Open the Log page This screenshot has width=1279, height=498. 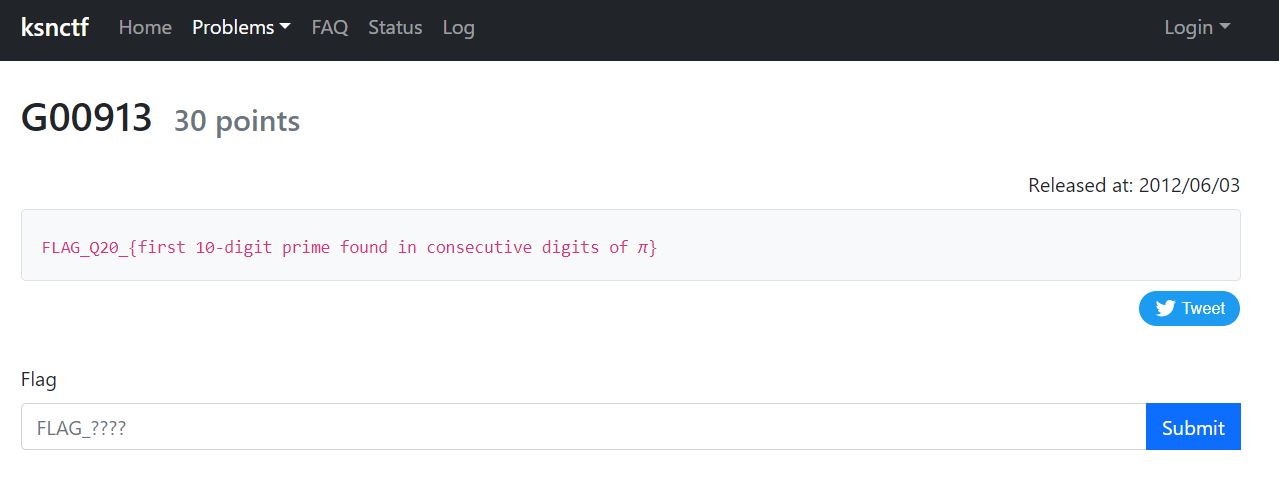(458, 28)
